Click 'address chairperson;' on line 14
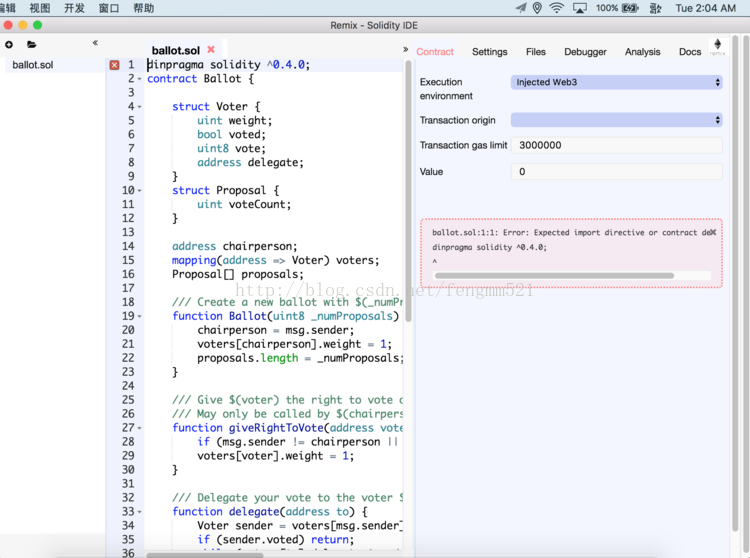Viewport: 750px width, 558px height. click(234, 246)
